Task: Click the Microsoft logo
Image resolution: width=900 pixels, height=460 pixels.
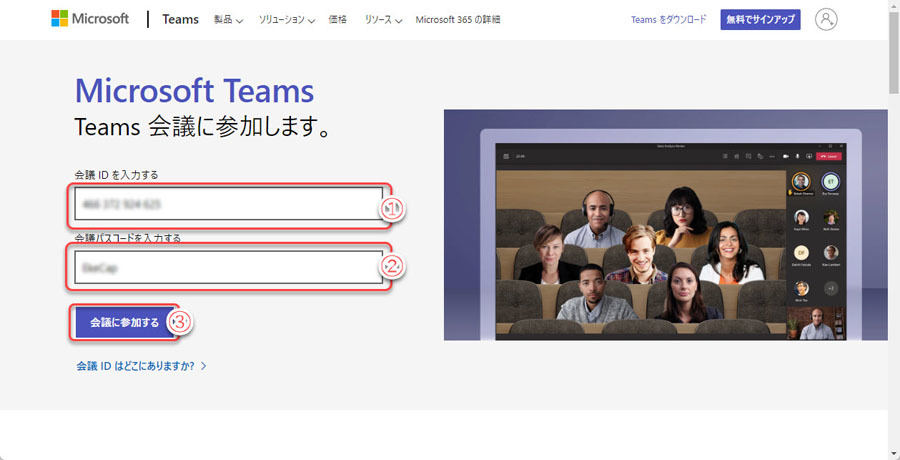Action: click(90, 19)
